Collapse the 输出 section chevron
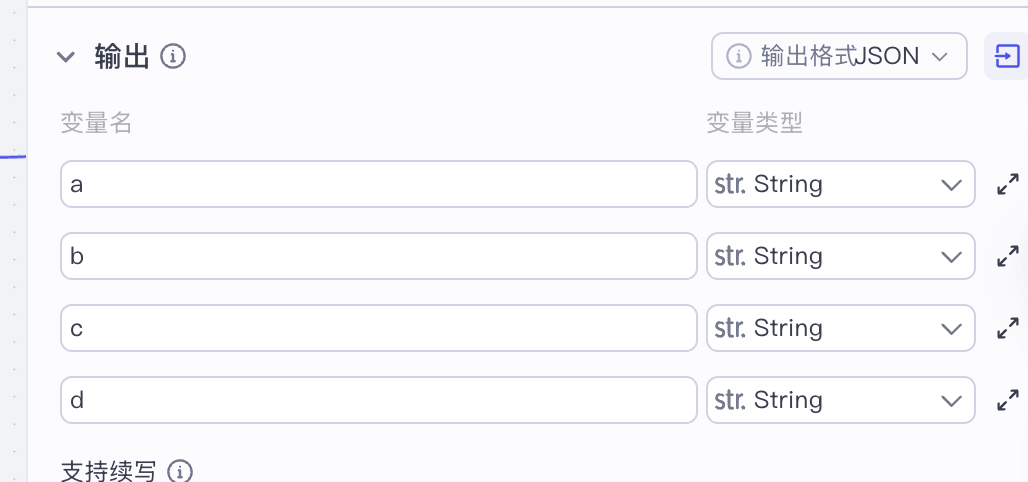1028x482 pixels. coord(66,57)
